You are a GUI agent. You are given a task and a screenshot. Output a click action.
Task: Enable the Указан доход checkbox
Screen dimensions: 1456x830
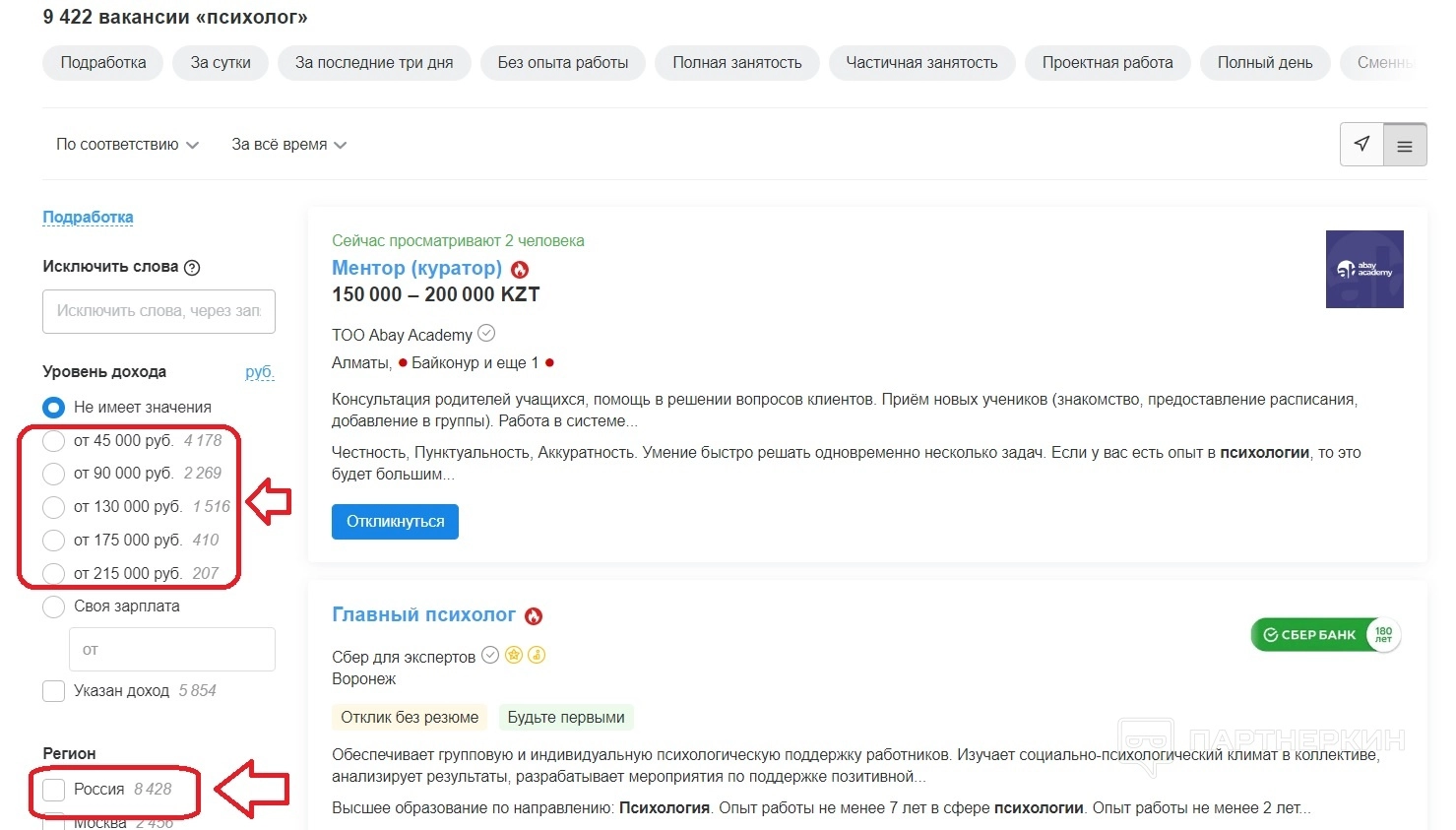54,691
